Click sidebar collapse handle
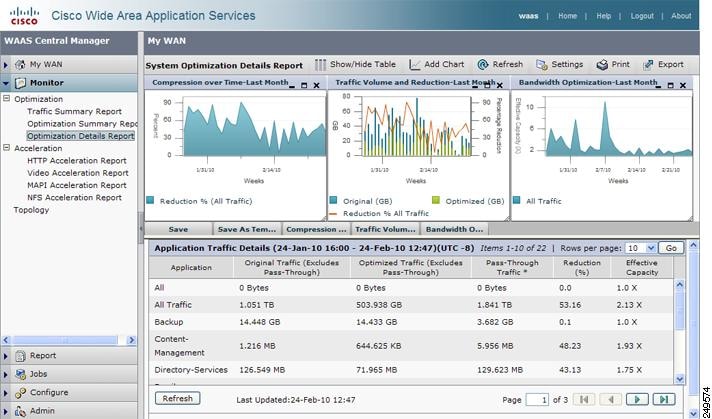 pyautogui.click(x=141, y=227)
